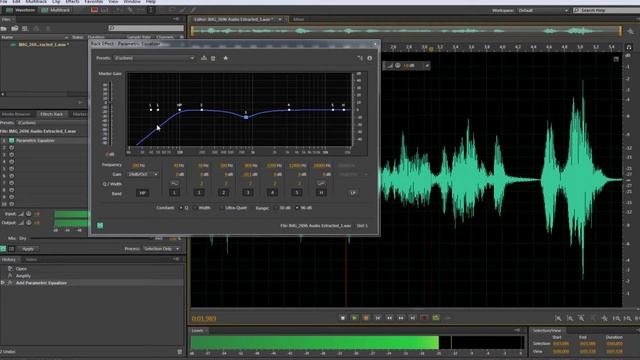The height and width of the screenshot is (360, 640).
Task: Click low shelf type icon above band L
Action: click(x=174, y=183)
